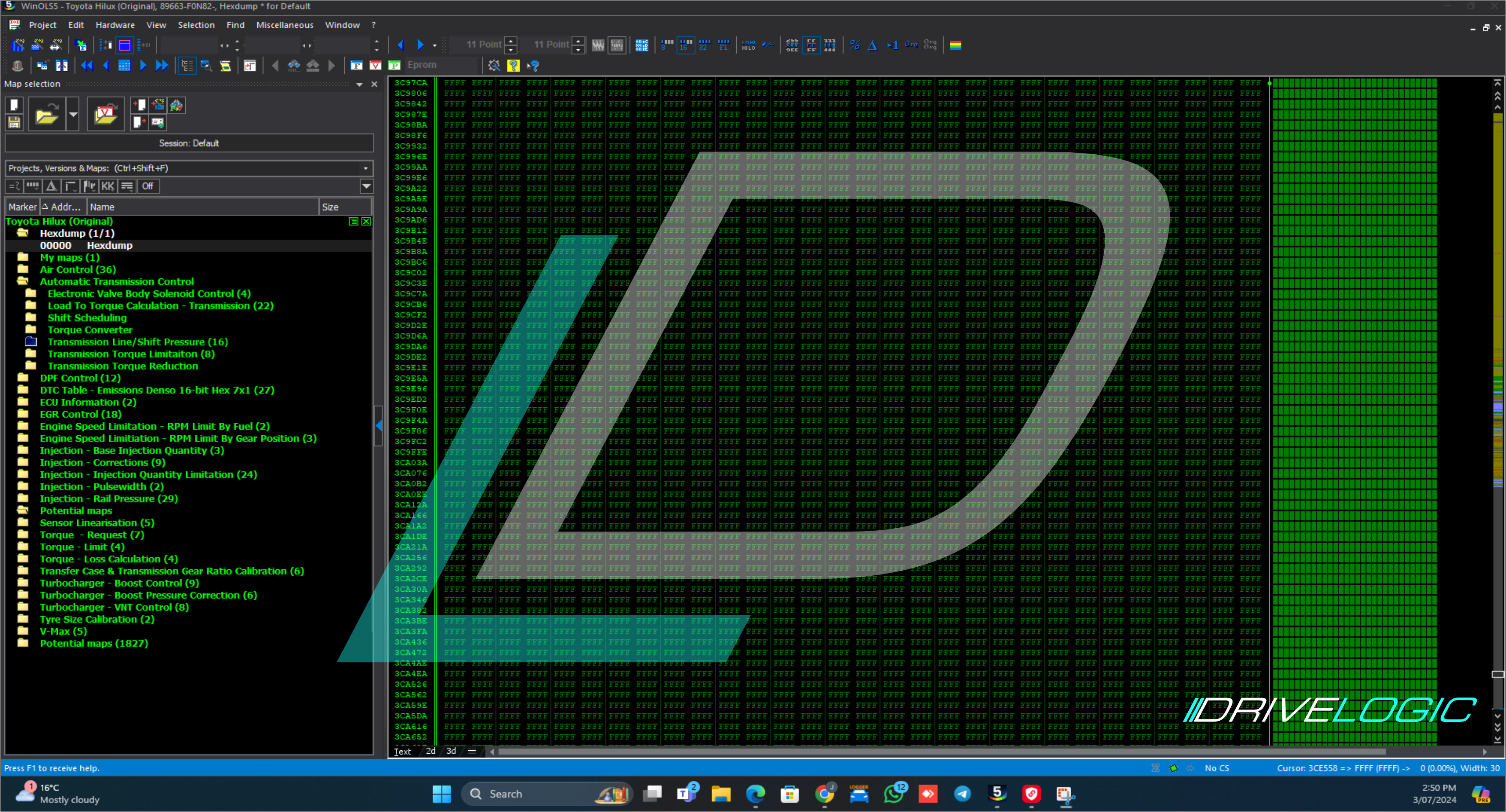Toggle hexadecimal FF display mode
The image size is (1506, 812).
(x=811, y=45)
